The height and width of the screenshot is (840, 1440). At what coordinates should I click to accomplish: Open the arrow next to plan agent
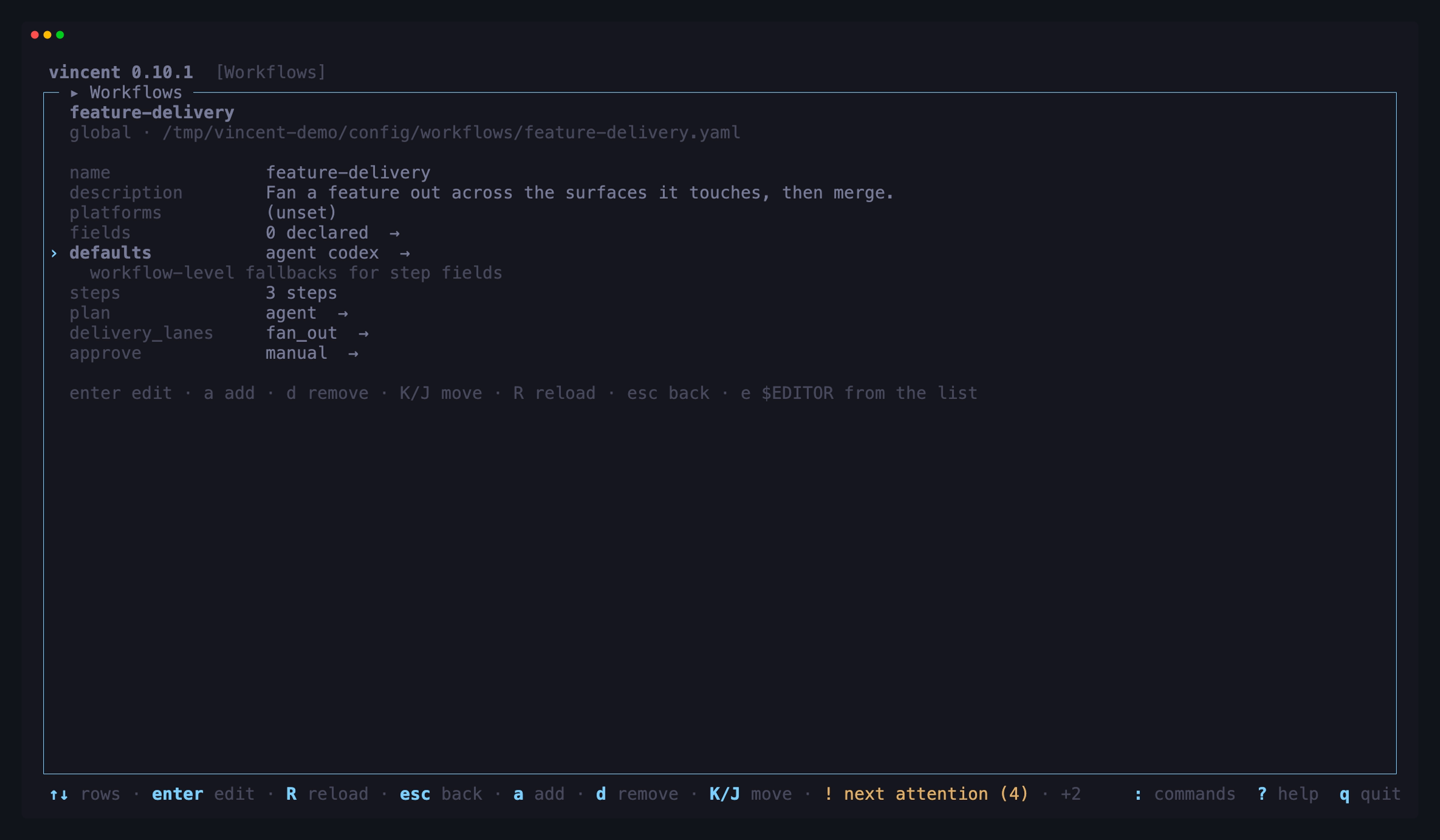(343, 314)
